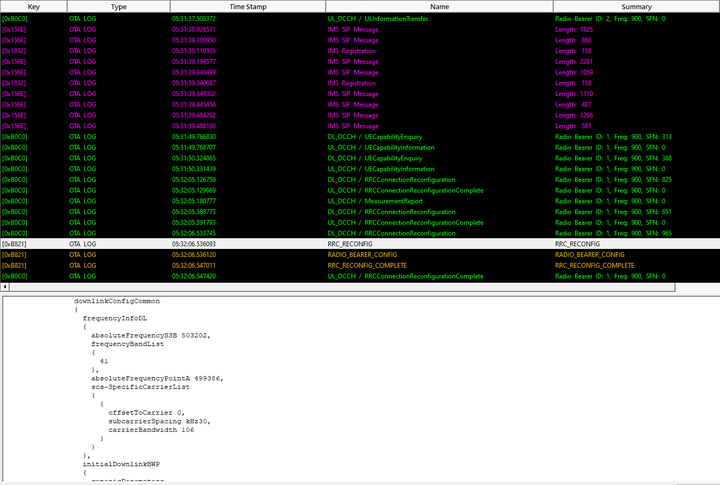The height and width of the screenshot is (485, 720).
Task: Click the subcarrierSpacing kHz30 line
Action: (159, 421)
